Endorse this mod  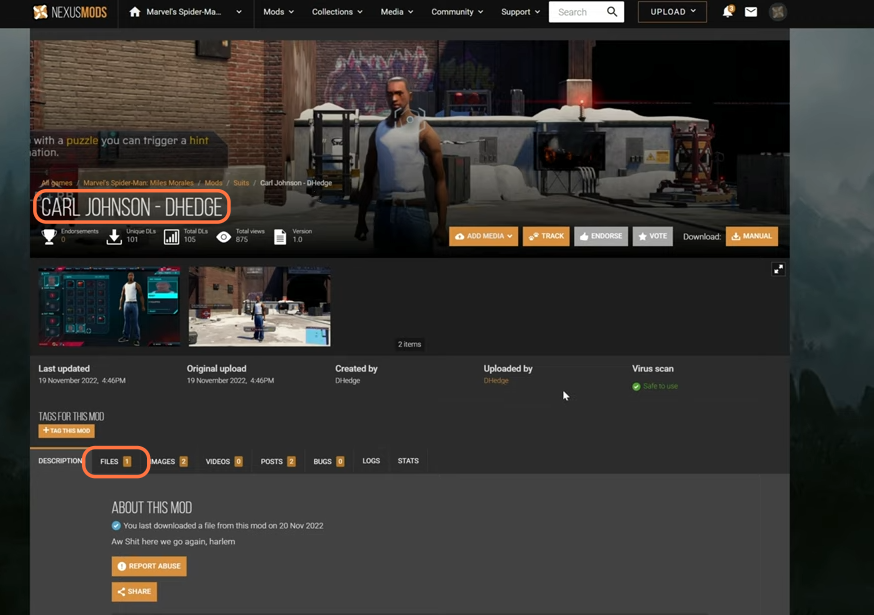point(601,236)
